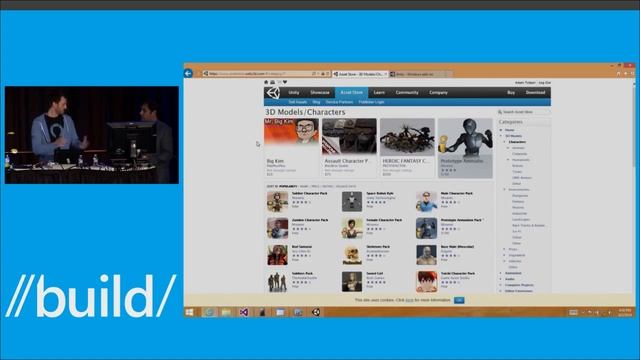The height and width of the screenshot is (360, 640).
Task: Switch to the Asset Store 3D Models browser tab
Action: (x=361, y=74)
